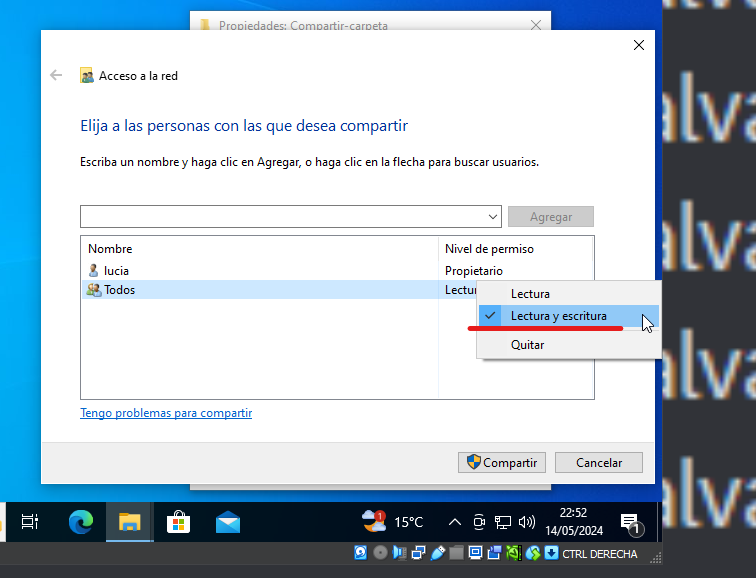The image size is (756, 578).
Task: Click the mouse integration icon in VirtualBox status bar
Action: [x=533, y=552]
